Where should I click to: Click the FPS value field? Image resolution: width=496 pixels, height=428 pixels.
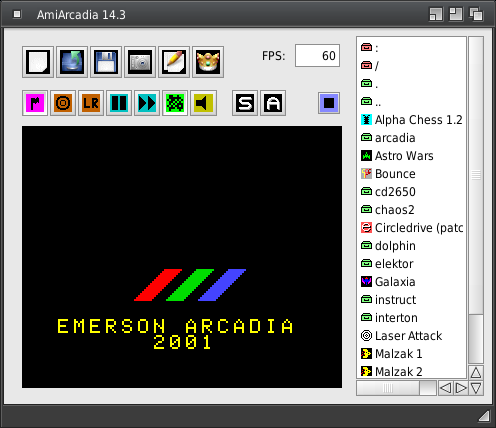317,56
